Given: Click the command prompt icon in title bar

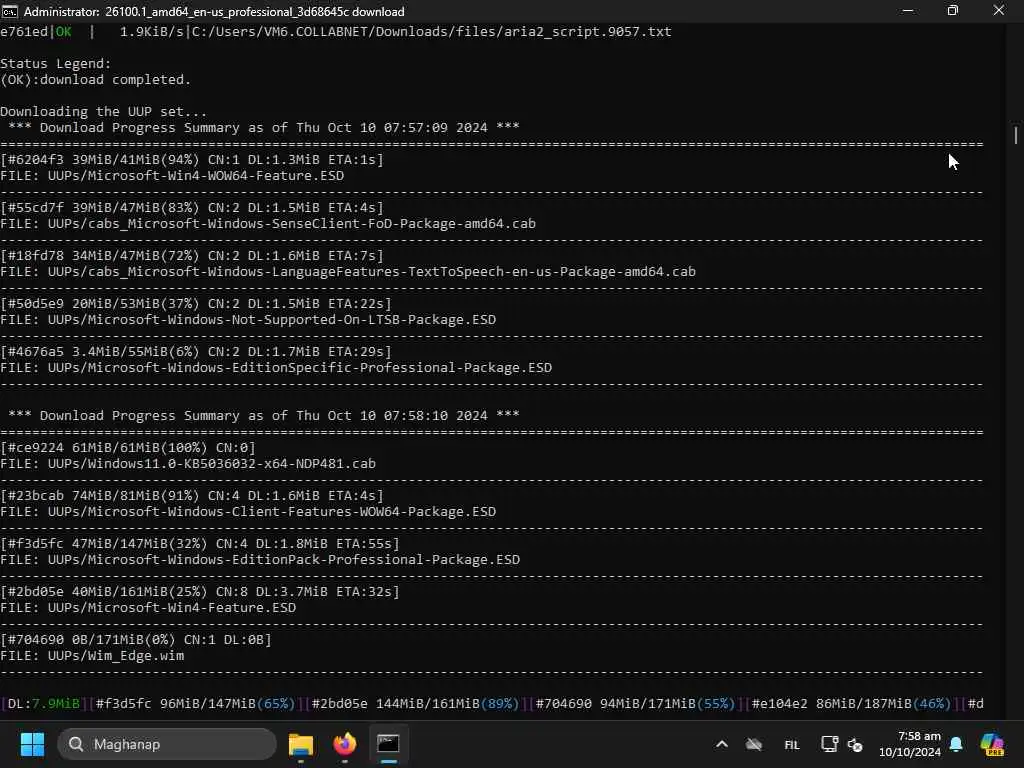Looking at the screenshot, I should click(10, 11).
